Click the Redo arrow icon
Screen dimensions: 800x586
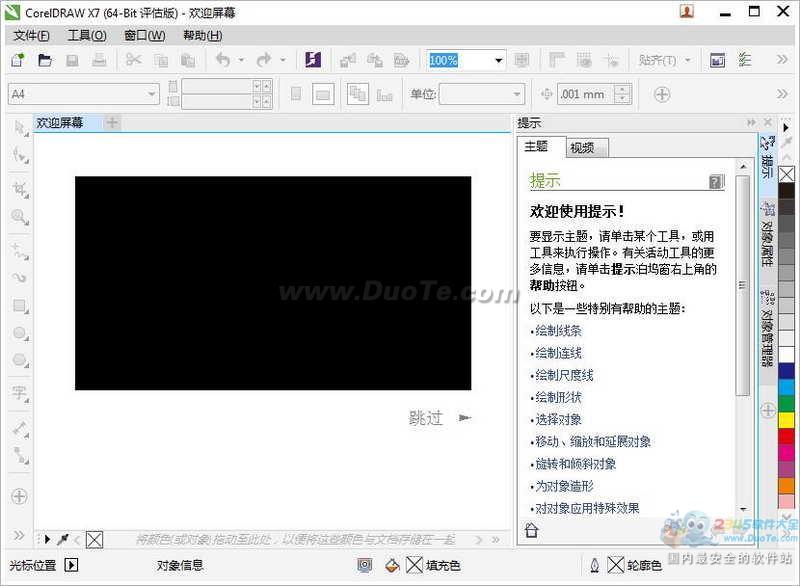point(264,60)
